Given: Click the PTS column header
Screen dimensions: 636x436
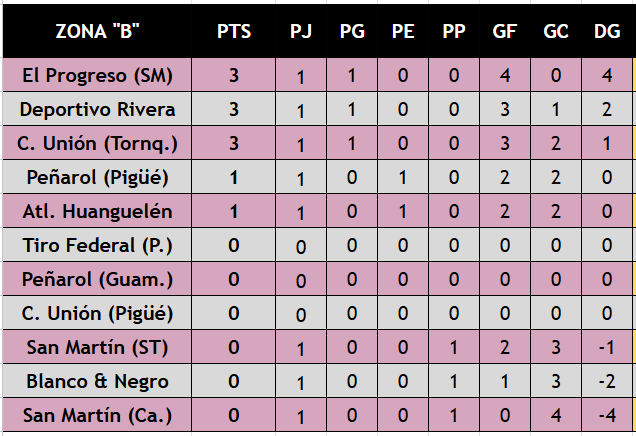Looking at the screenshot, I should [234, 31].
